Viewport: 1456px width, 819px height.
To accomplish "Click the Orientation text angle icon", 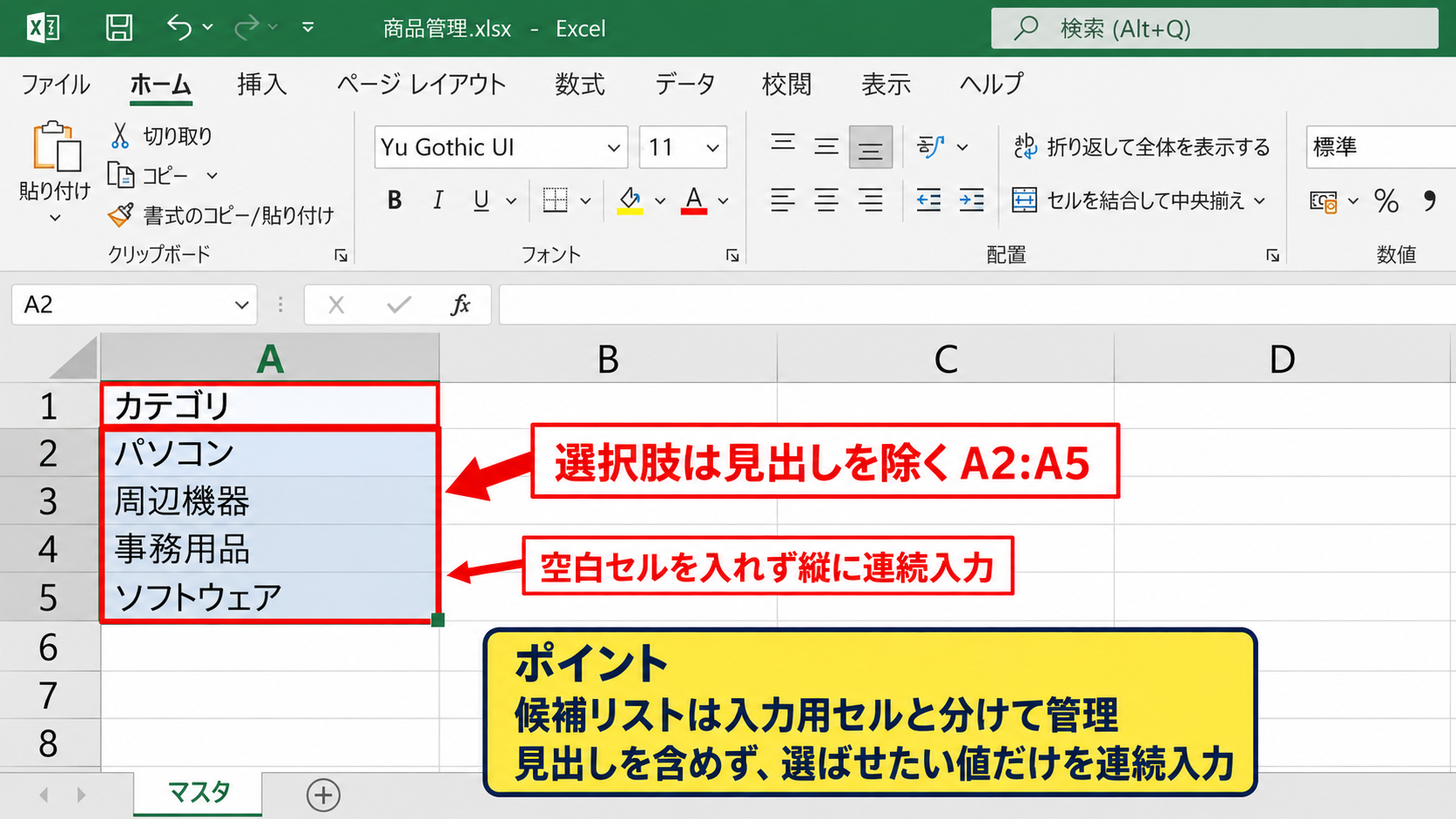I will [x=930, y=146].
